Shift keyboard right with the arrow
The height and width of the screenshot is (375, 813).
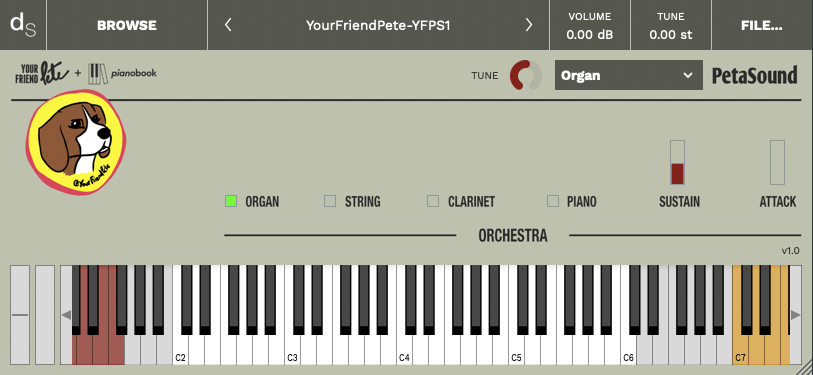796,315
